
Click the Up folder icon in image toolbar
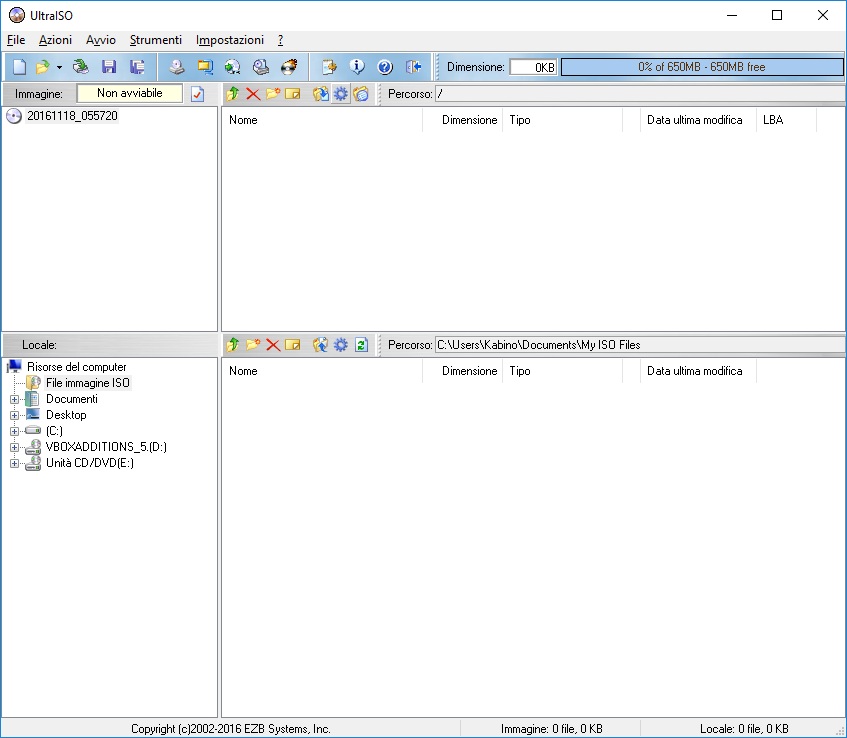[233, 94]
